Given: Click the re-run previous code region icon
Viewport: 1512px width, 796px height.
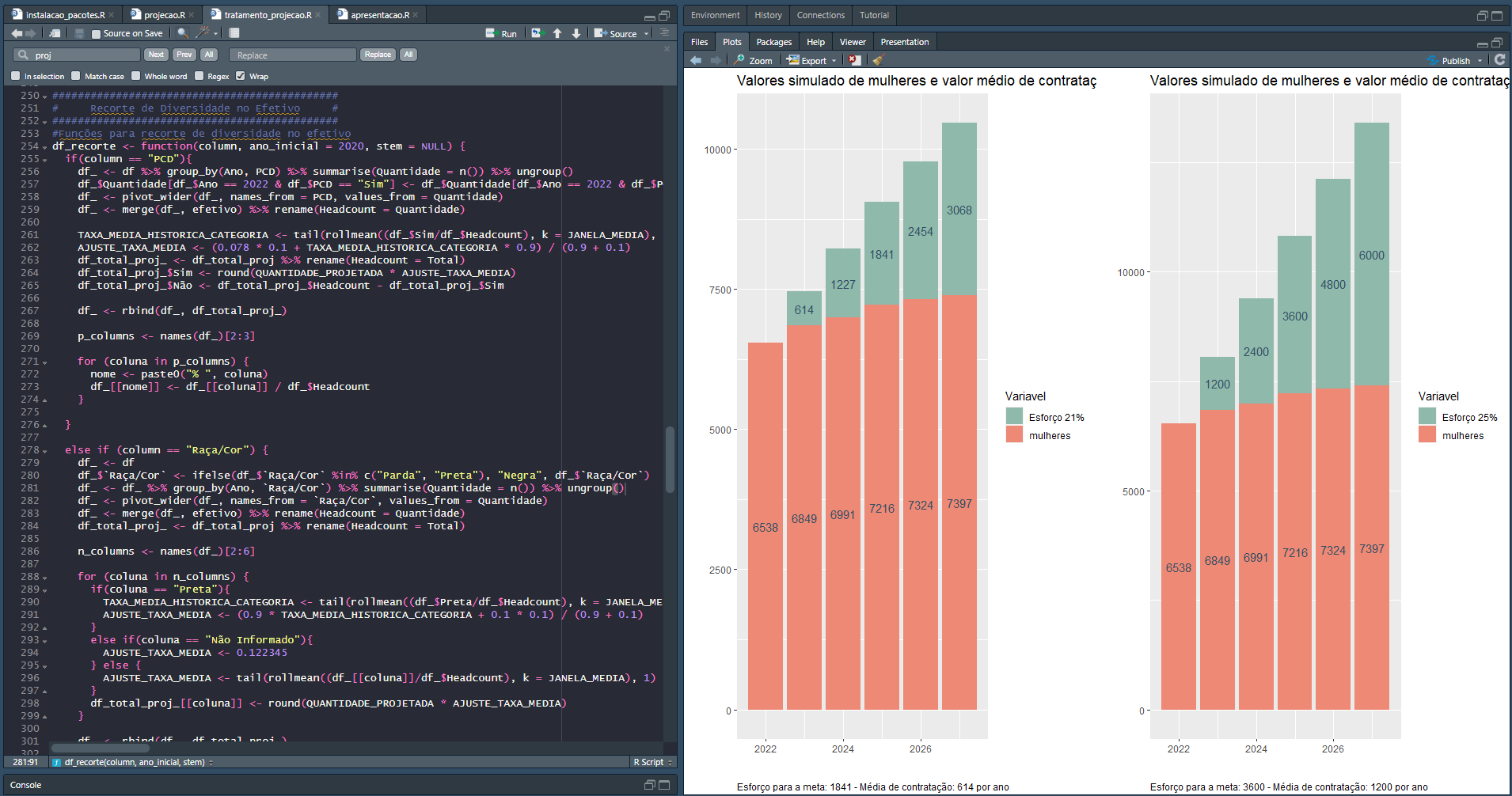Looking at the screenshot, I should pyautogui.click(x=538, y=33).
